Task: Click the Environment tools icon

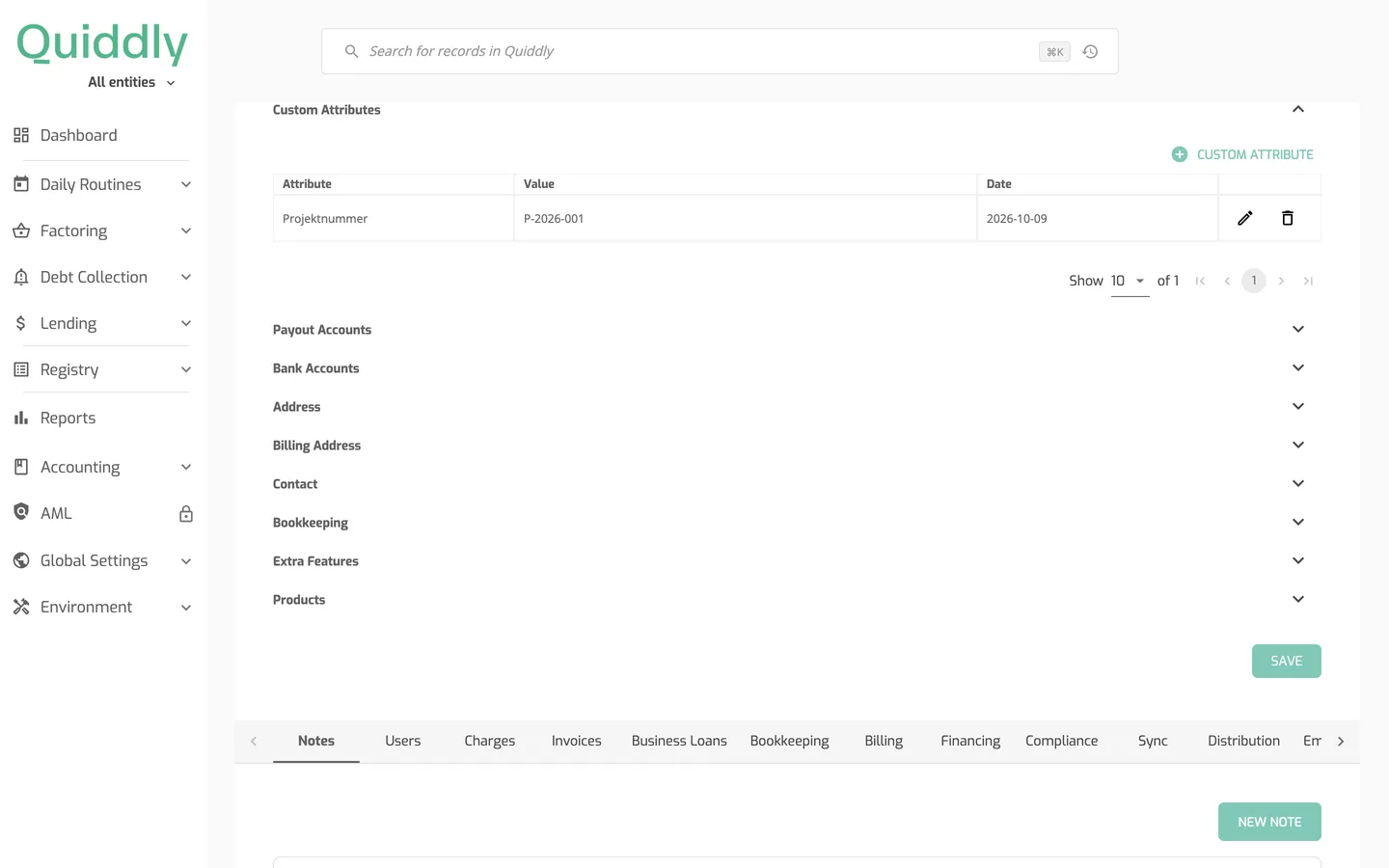Action: (21, 607)
